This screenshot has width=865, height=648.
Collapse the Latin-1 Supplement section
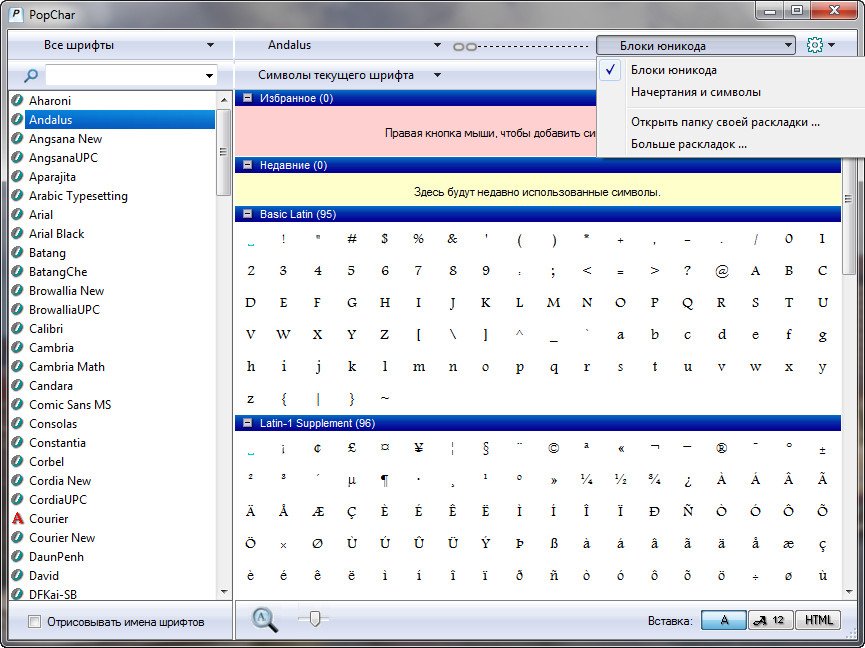tap(248, 422)
